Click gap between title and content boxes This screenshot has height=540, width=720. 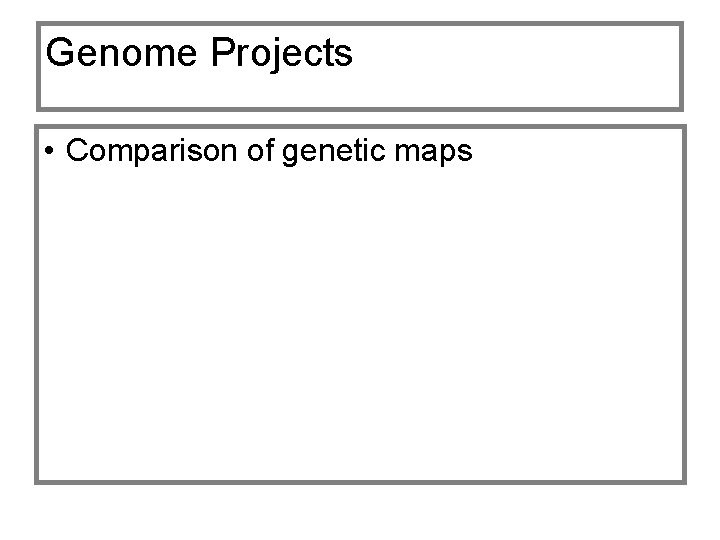pos(360,118)
